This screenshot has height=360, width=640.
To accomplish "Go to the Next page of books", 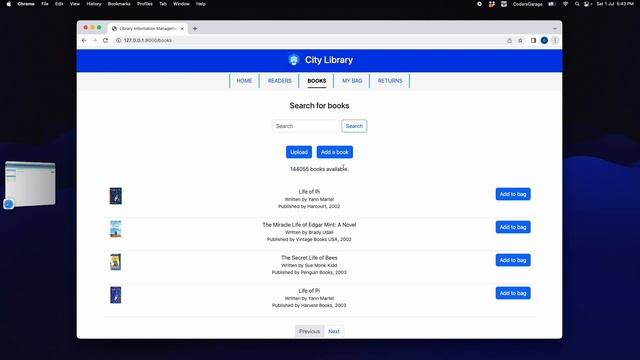I will click(x=334, y=331).
